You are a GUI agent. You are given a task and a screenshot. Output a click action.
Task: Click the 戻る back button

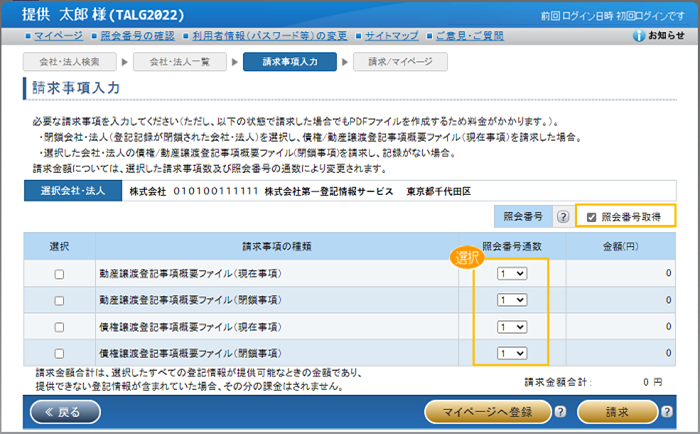coord(65,412)
